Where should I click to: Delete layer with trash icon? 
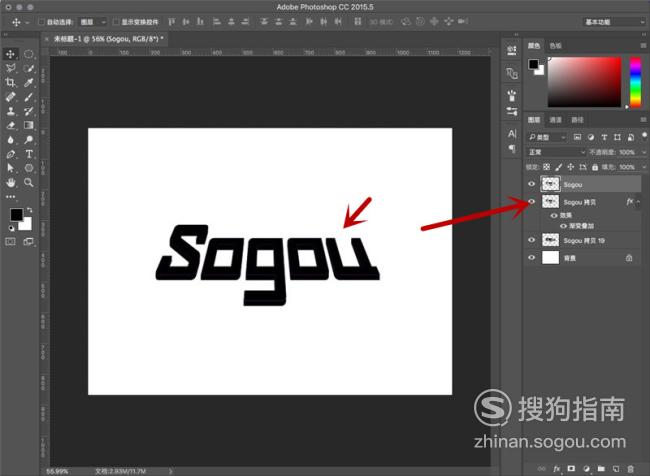point(631,469)
